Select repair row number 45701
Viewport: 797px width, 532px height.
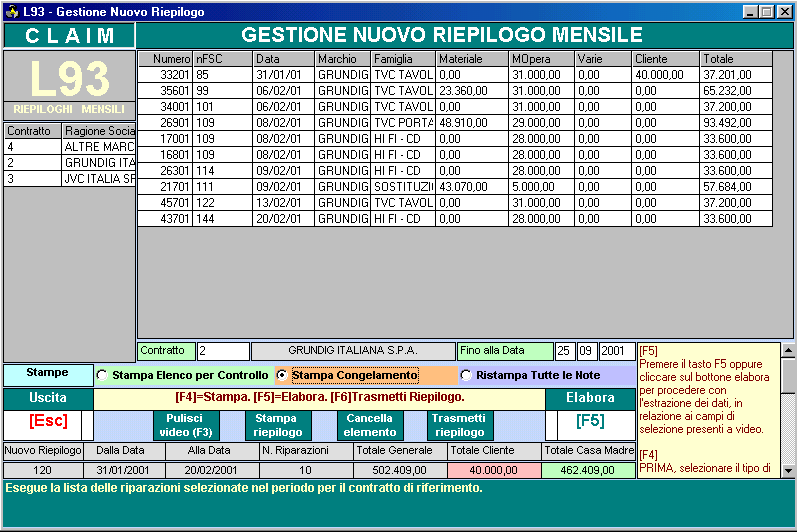click(x=455, y=203)
